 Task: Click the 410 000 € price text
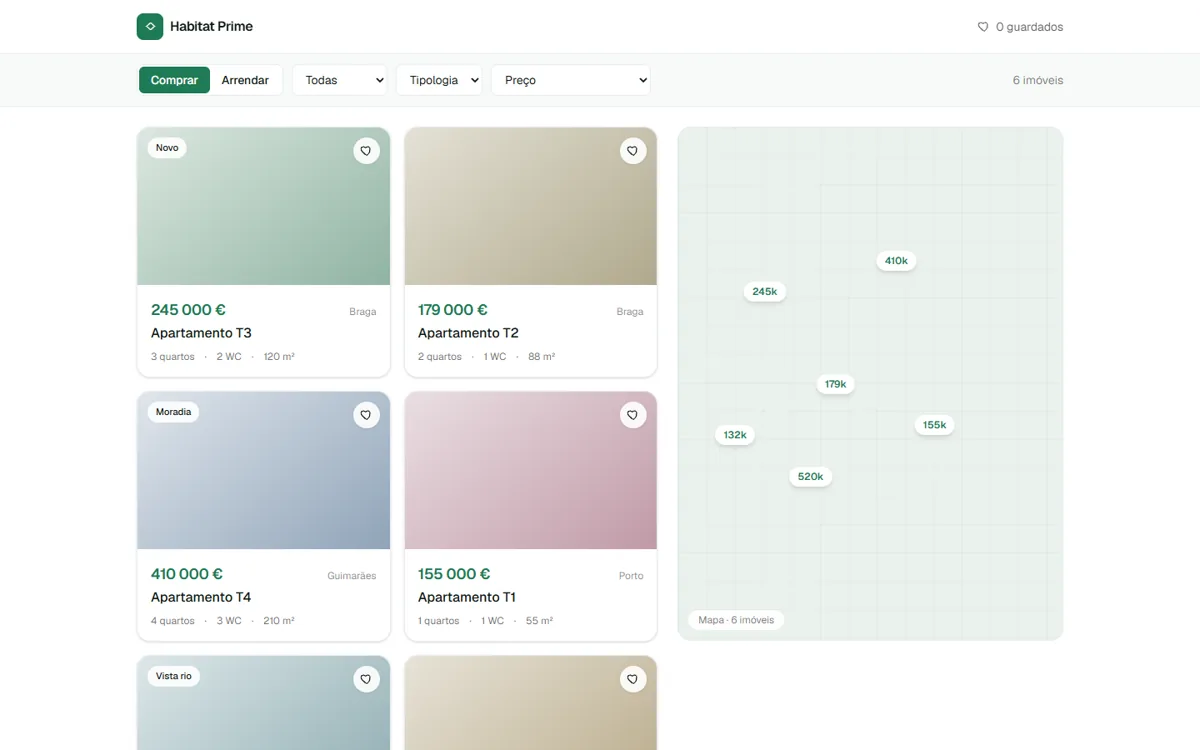click(187, 574)
